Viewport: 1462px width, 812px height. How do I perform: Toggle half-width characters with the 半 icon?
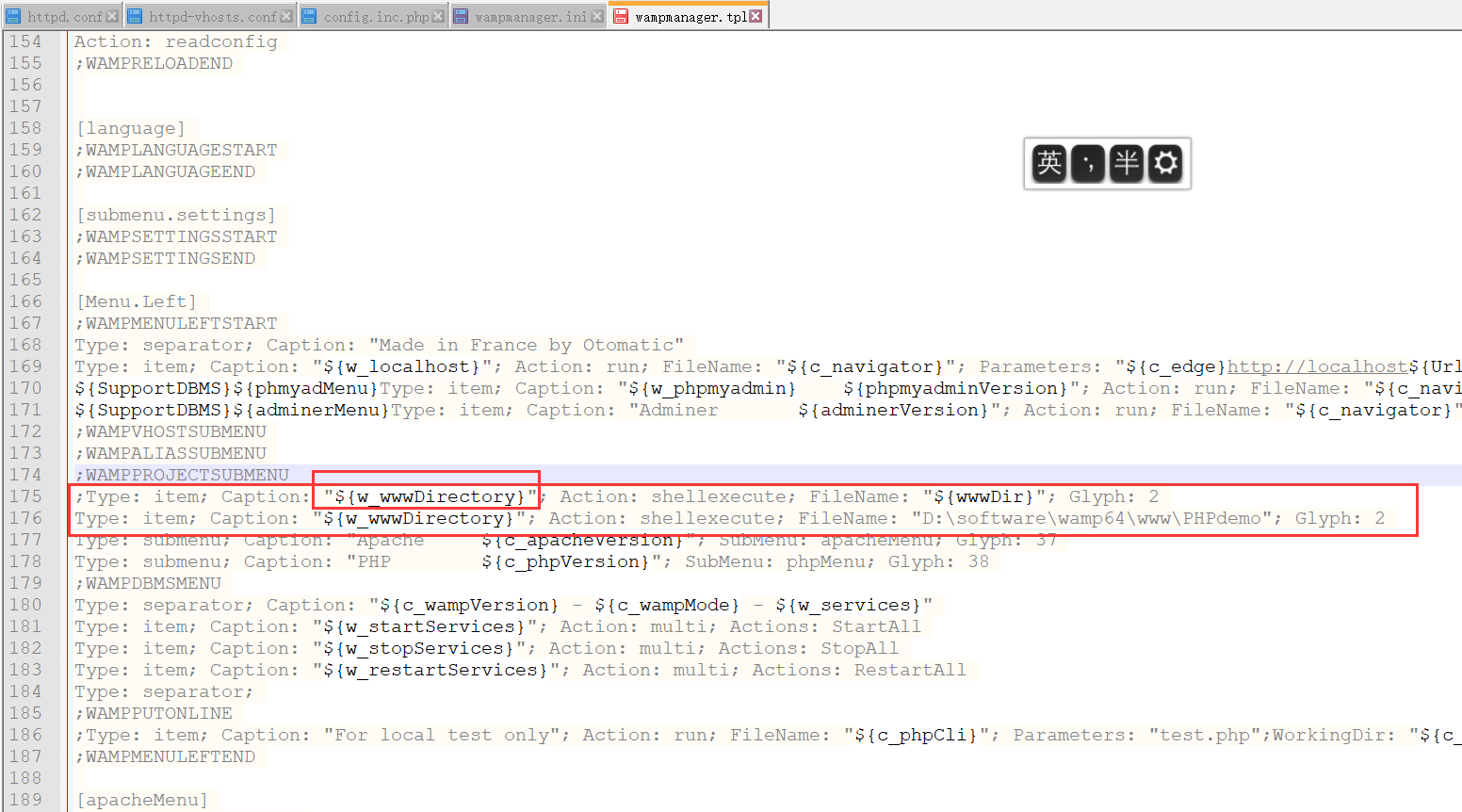click(x=1127, y=163)
